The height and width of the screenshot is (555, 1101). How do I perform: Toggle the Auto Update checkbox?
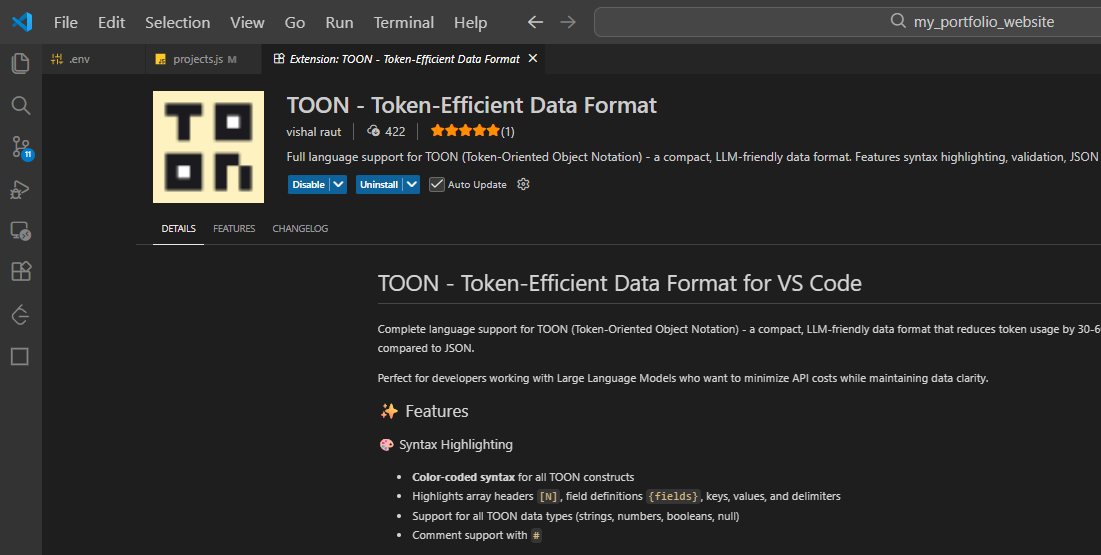[437, 184]
